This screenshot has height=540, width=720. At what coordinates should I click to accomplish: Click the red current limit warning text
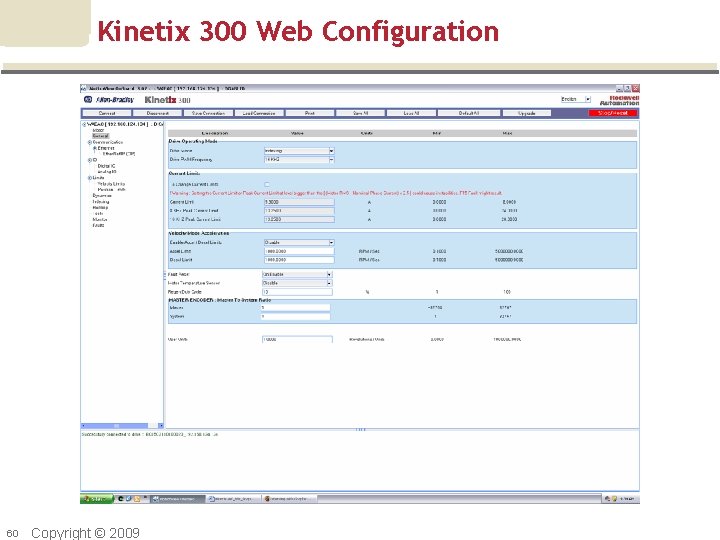(336, 193)
